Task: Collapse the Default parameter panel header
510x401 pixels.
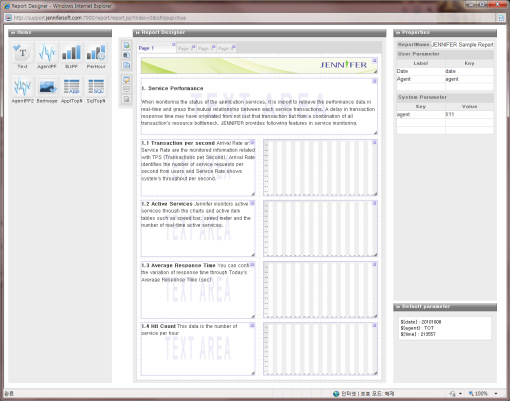Action: [x=445, y=307]
